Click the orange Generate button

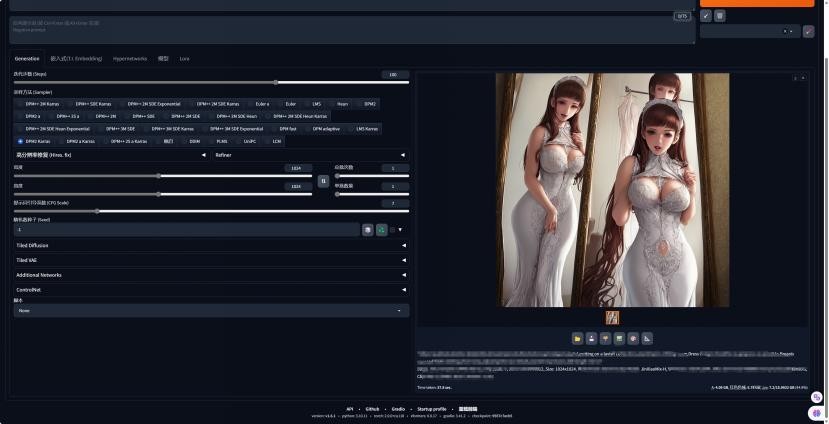[756, 3]
